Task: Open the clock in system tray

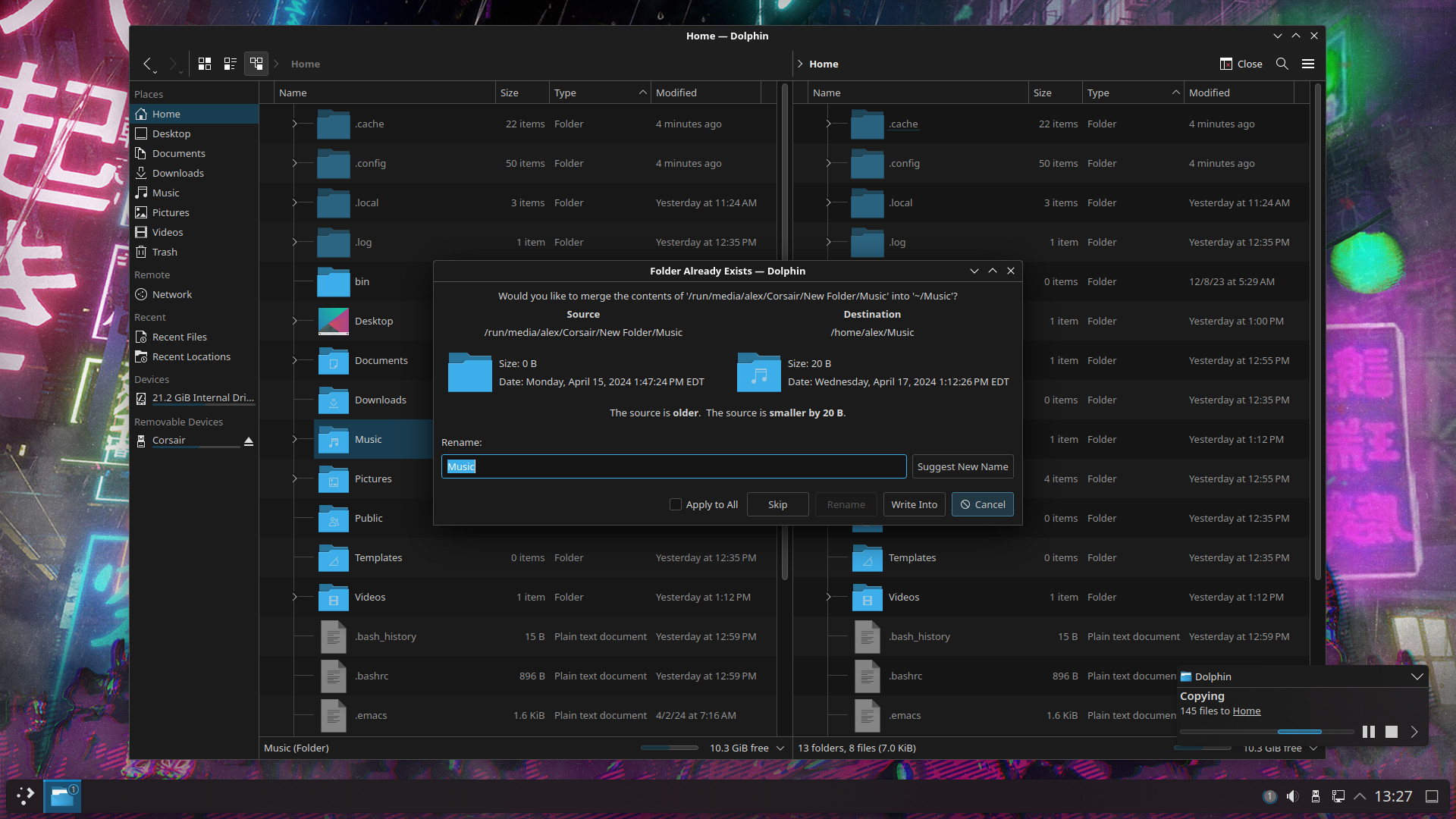Action: click(x=1393, y=796)
